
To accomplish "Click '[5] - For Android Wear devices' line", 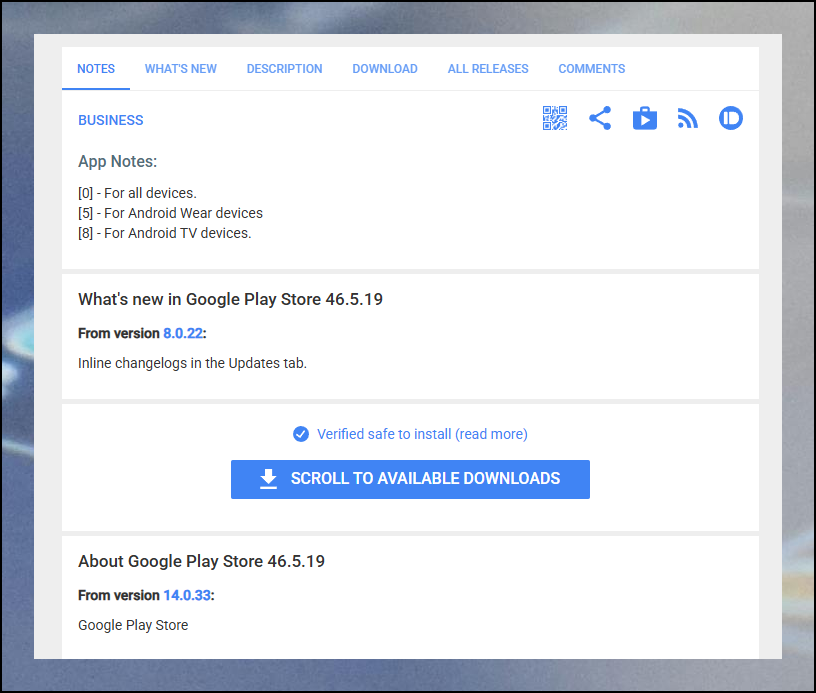I will click(x=170, y=213).
